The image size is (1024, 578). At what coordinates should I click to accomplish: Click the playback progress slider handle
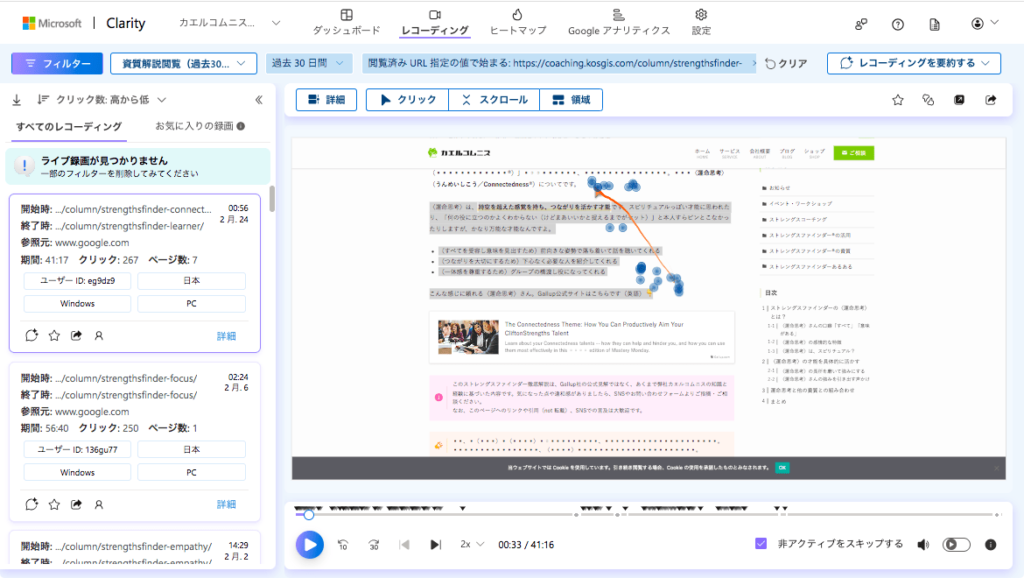click(x=309, y=515)
